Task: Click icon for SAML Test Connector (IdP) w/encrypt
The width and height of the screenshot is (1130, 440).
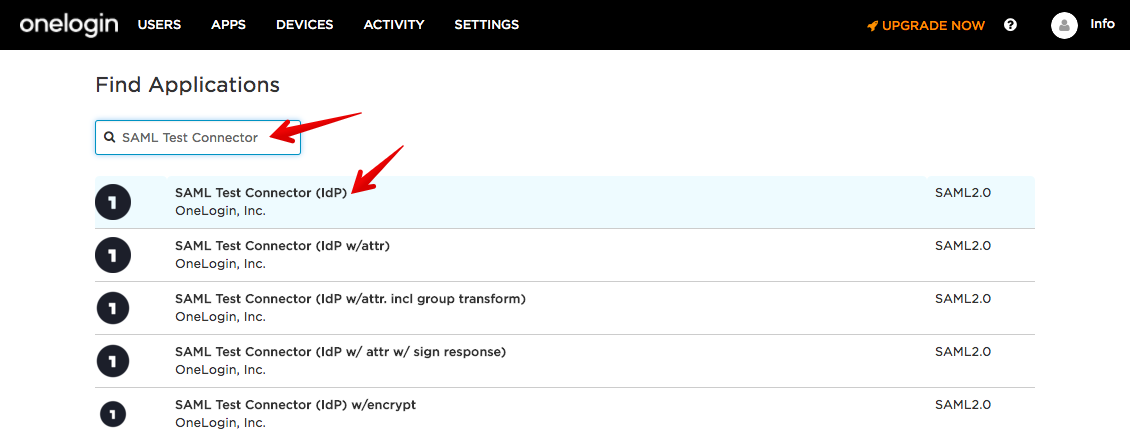Action: (113, 413)
